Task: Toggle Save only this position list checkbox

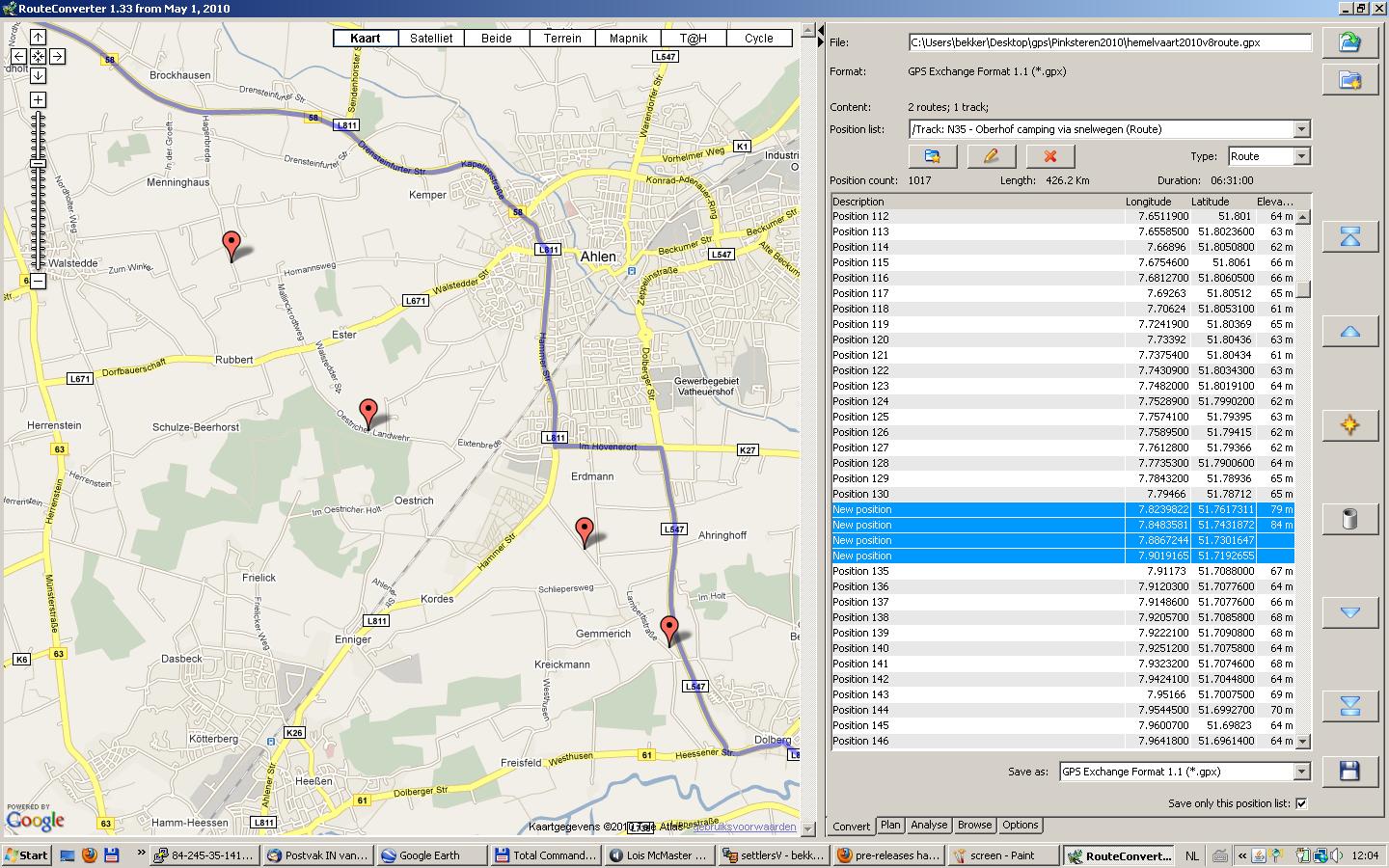Action: coord(1301,803)
